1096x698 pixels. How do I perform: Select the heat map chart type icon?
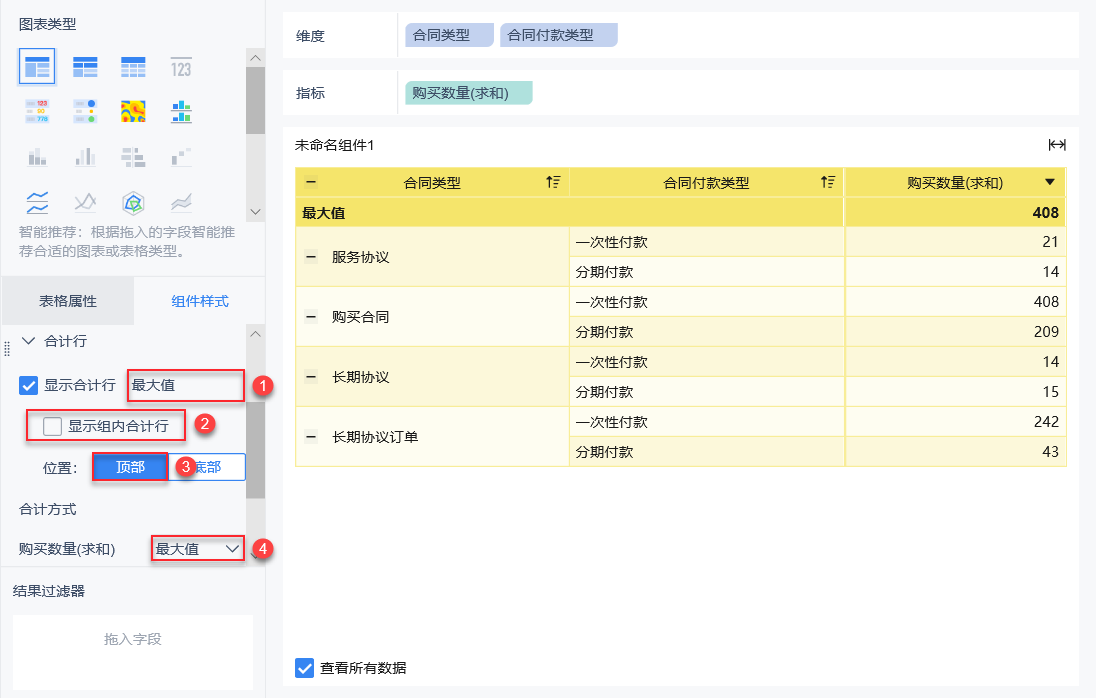[133, 111]
